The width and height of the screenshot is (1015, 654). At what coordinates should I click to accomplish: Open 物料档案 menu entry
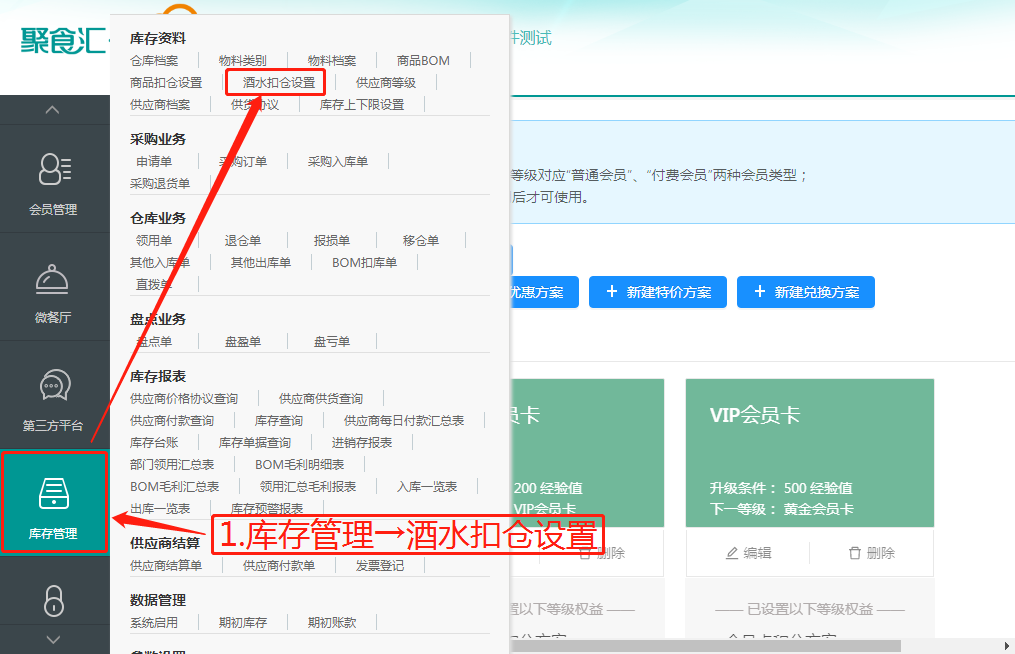point(331,61)
